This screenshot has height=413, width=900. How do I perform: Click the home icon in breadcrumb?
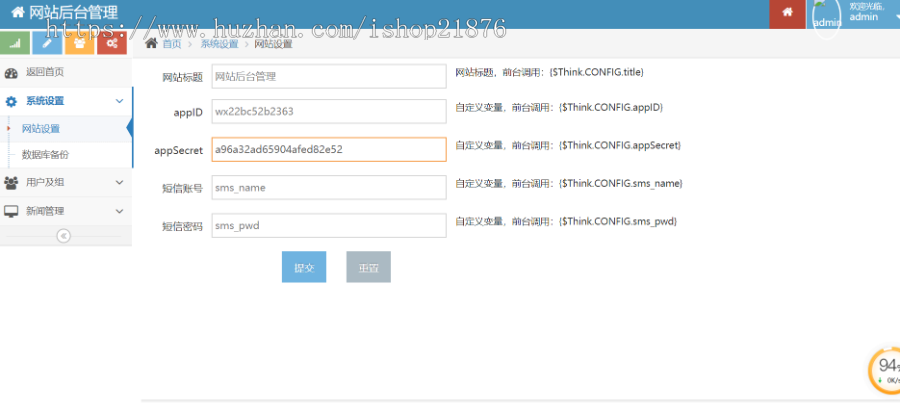tap(151, 43)
